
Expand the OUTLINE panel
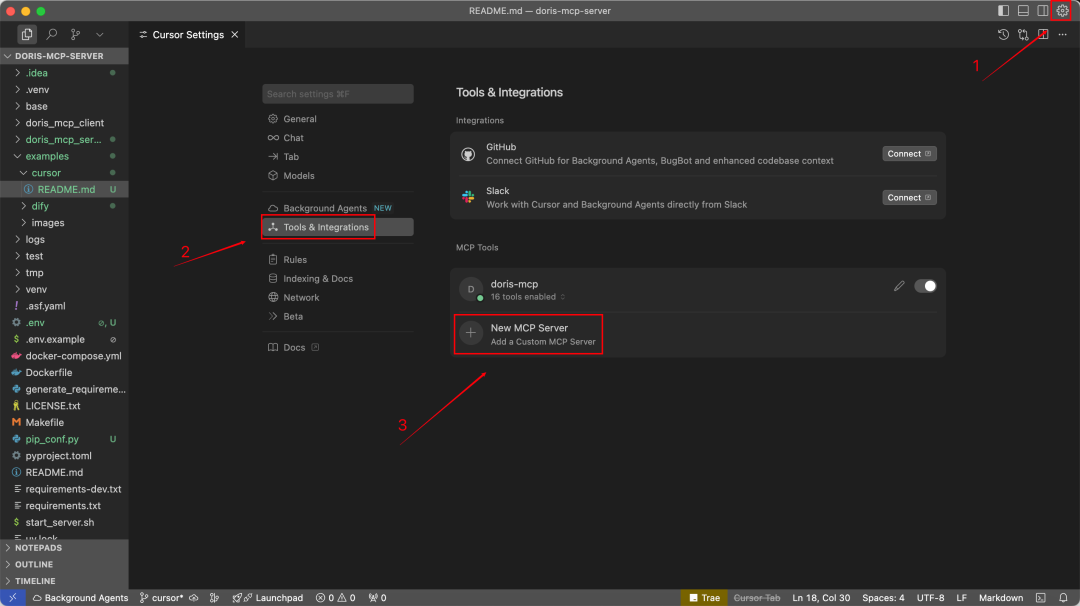[64, 564]
